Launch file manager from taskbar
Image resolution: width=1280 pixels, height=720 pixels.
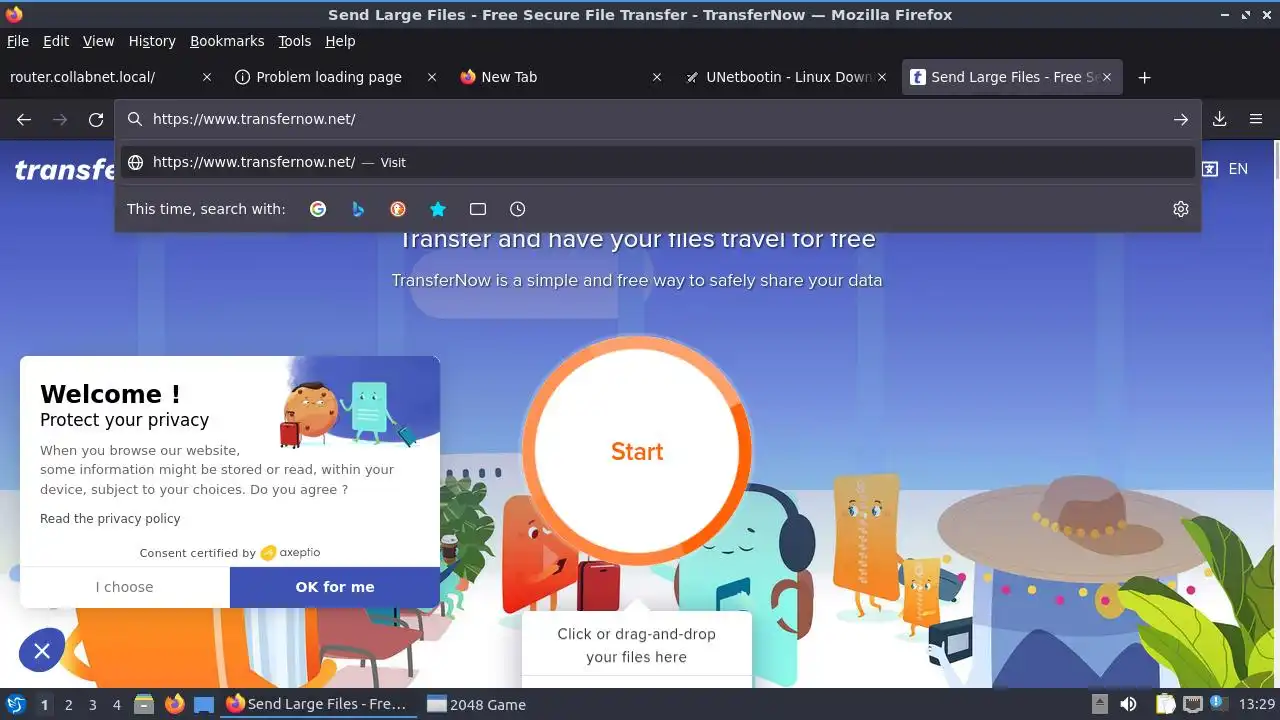tap(144, 704)
